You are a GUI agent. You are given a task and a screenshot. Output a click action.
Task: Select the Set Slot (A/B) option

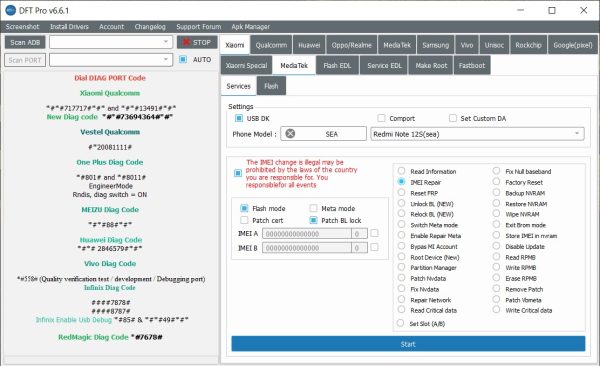point(400,323)
